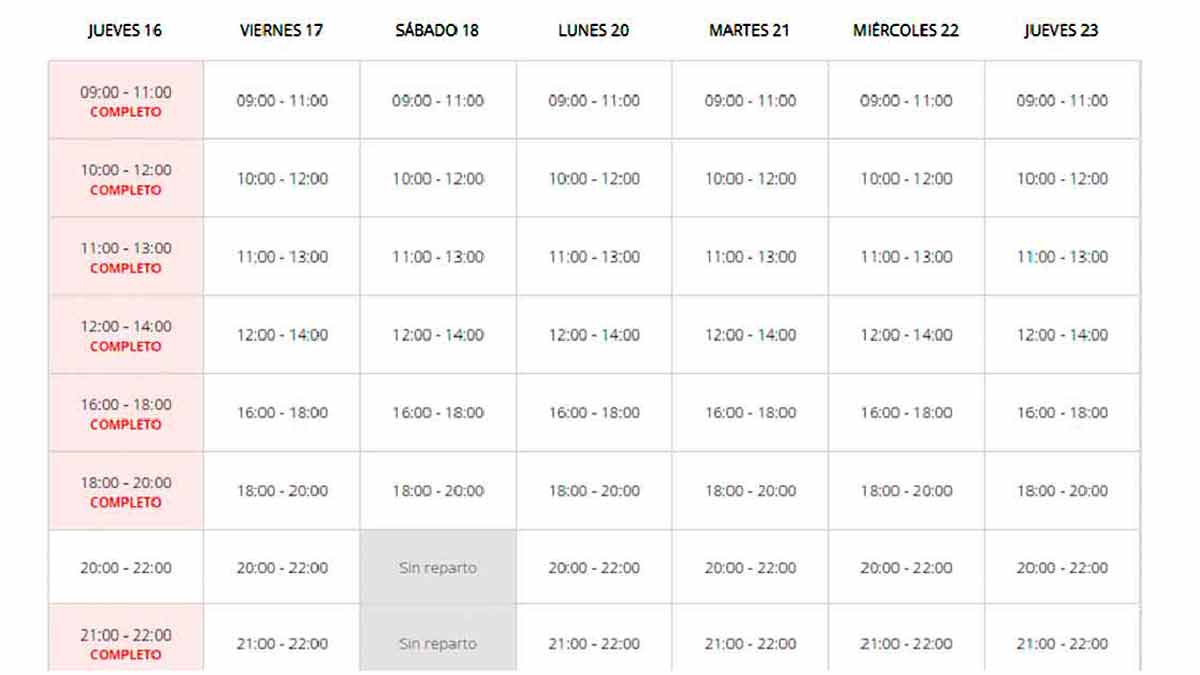1200x675 pixels.
Task: Pick Miércoles 22 slot 21:00 - 22:00
Action: 906,643
